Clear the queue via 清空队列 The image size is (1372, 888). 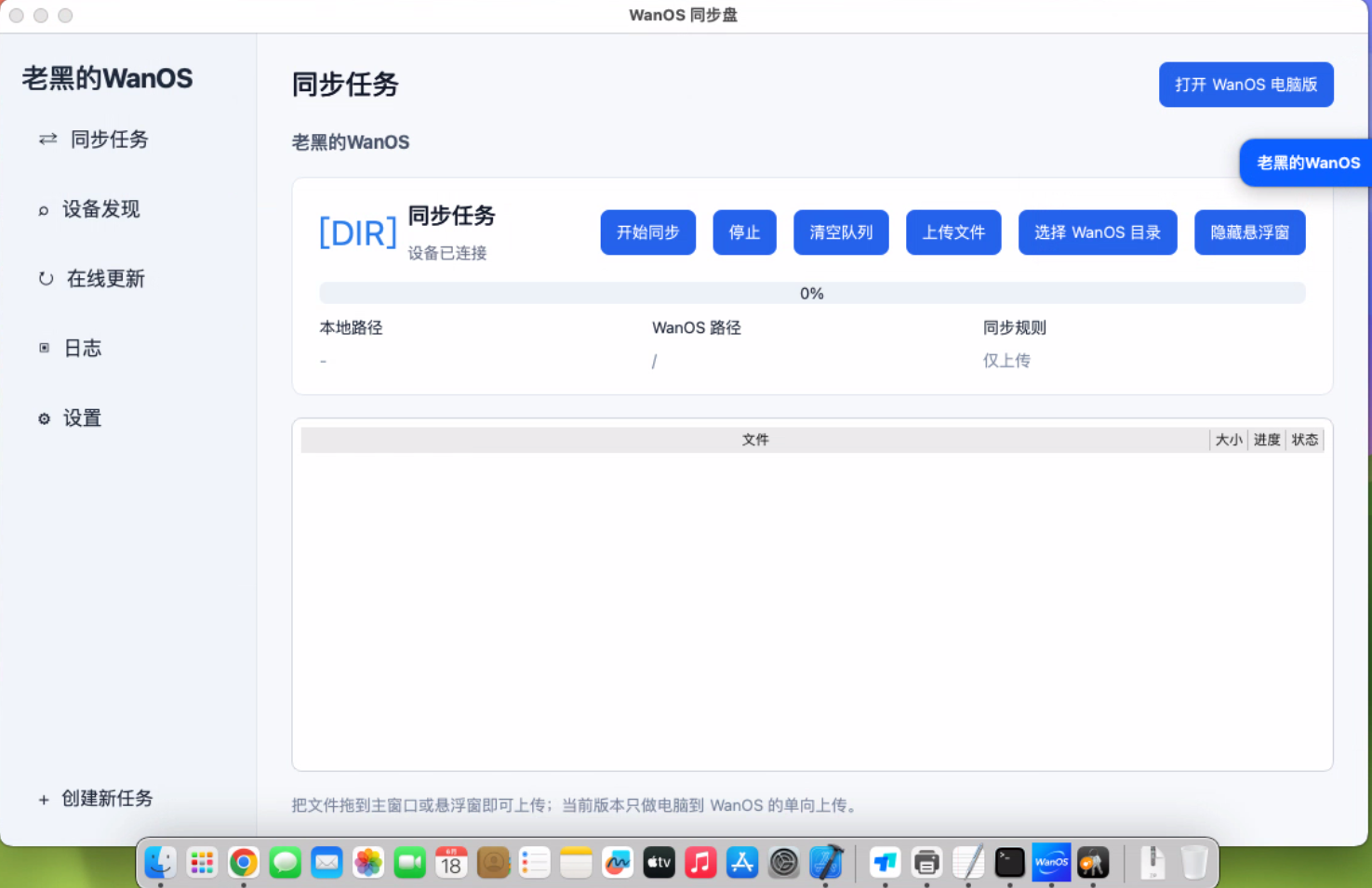[x=841, y=232]
